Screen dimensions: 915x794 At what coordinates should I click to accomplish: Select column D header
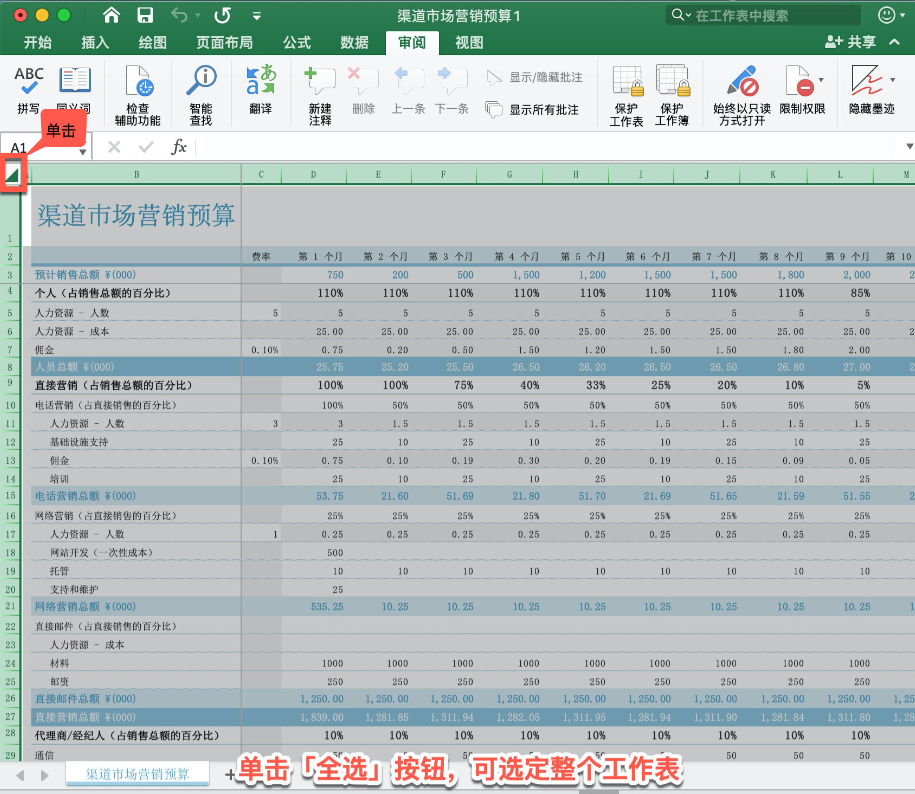coord(313,174)
